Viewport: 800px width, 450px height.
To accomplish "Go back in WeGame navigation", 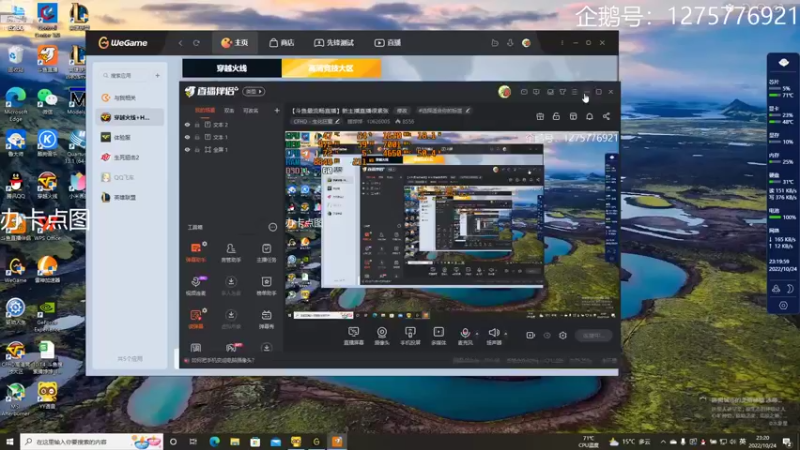I will (180, 43).
